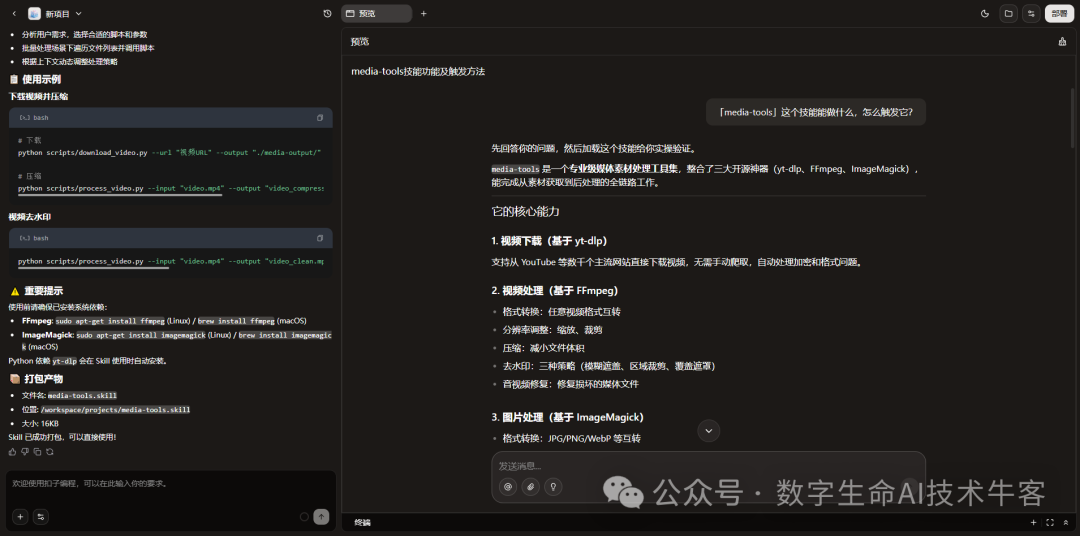Viewport: 1080px width, 536px height.
Task: Add attachment with plus in left input
Action: (x=20, y=517)
